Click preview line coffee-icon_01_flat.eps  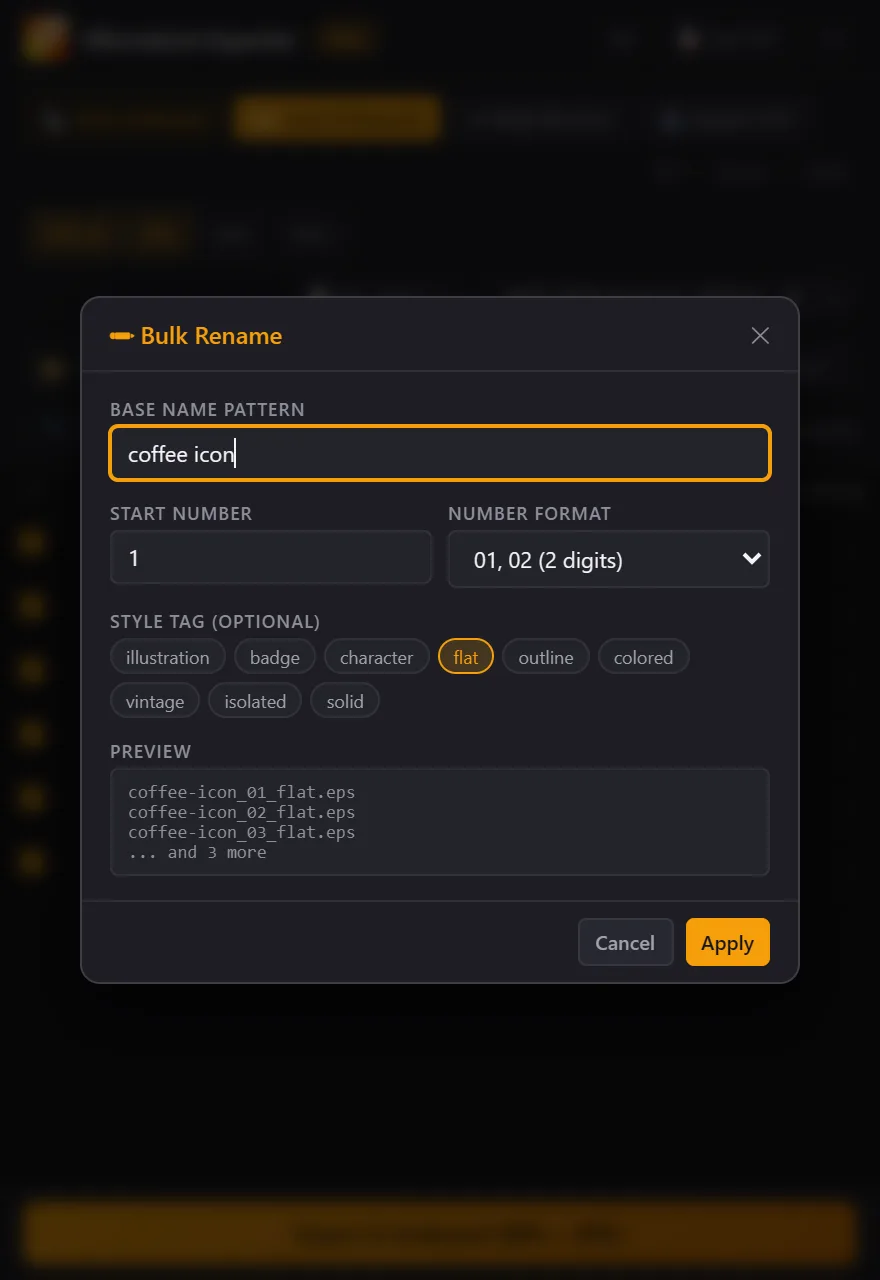pyautogui.click(x=241, y=792)
